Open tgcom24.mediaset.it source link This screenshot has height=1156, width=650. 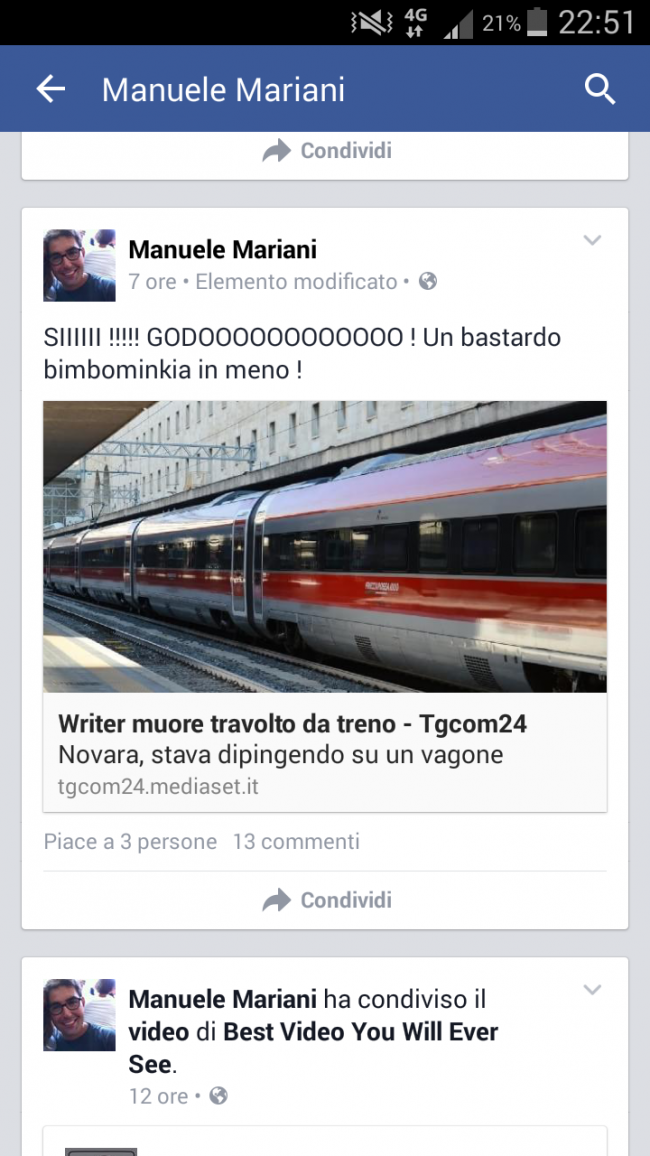pos(158,787)
